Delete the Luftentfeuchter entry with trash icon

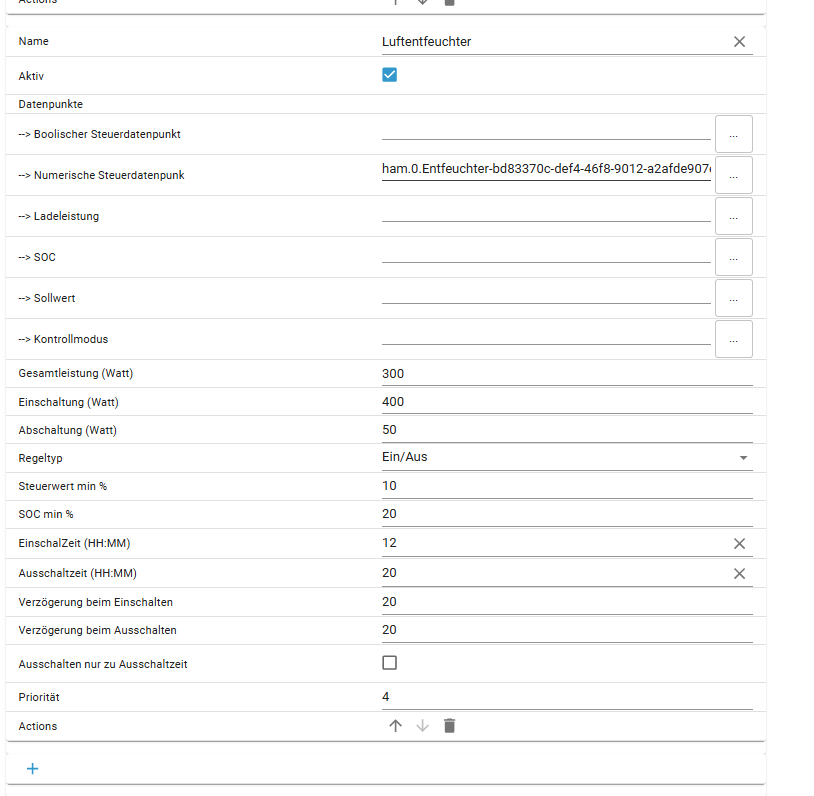coord(450,726)
